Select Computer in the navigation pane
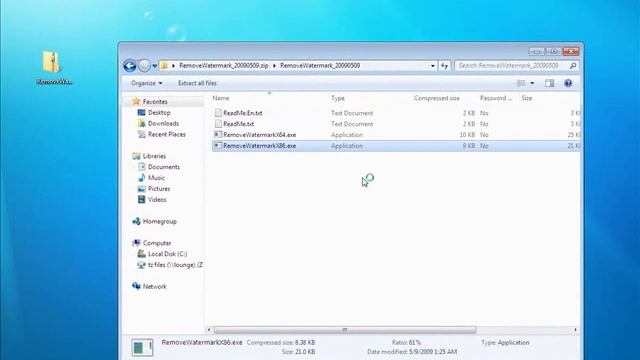Image resolution: width=640 pixels, height=360 pixels. (x=157, y=243)
